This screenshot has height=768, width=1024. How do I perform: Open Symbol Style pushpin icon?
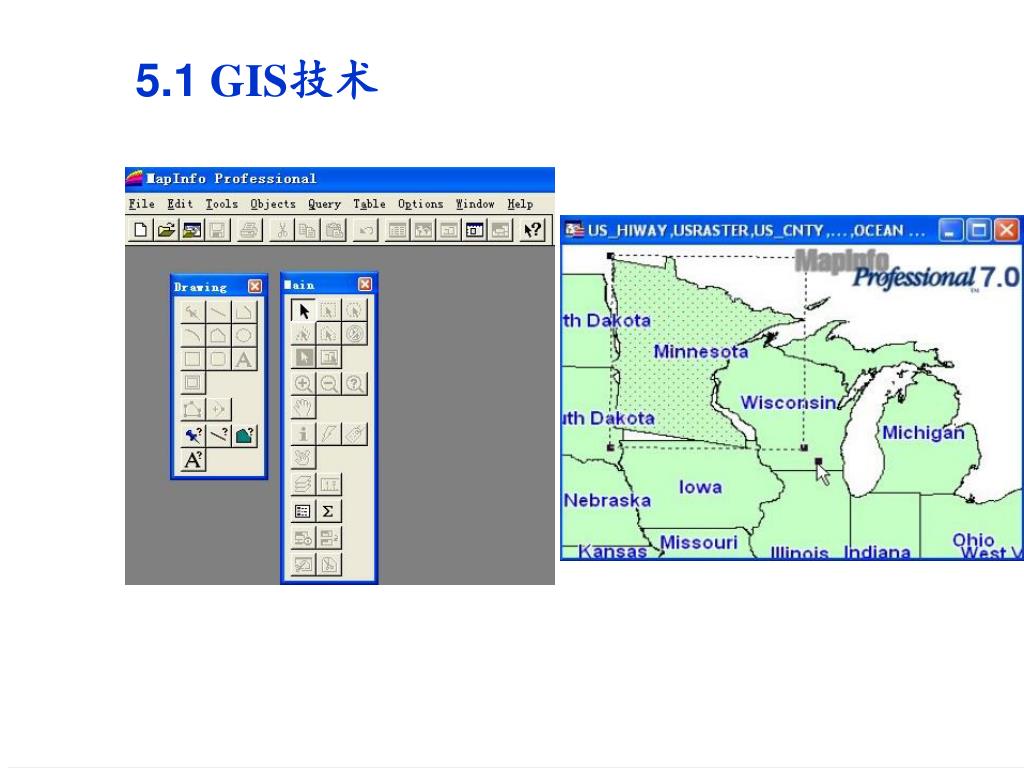click(x=193, y=435)
